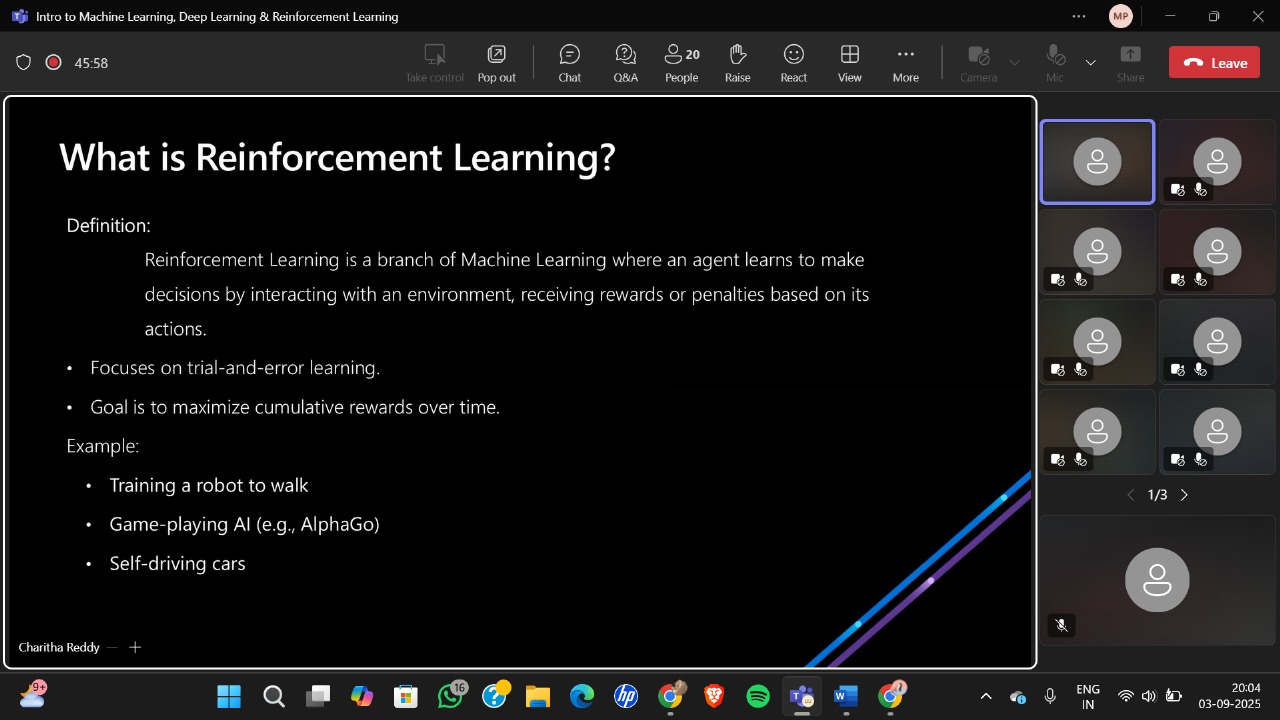Leave the meeting
The height and width of the screenshot is (720, 1280).
pyautogui.click(x=1213, y=61)
